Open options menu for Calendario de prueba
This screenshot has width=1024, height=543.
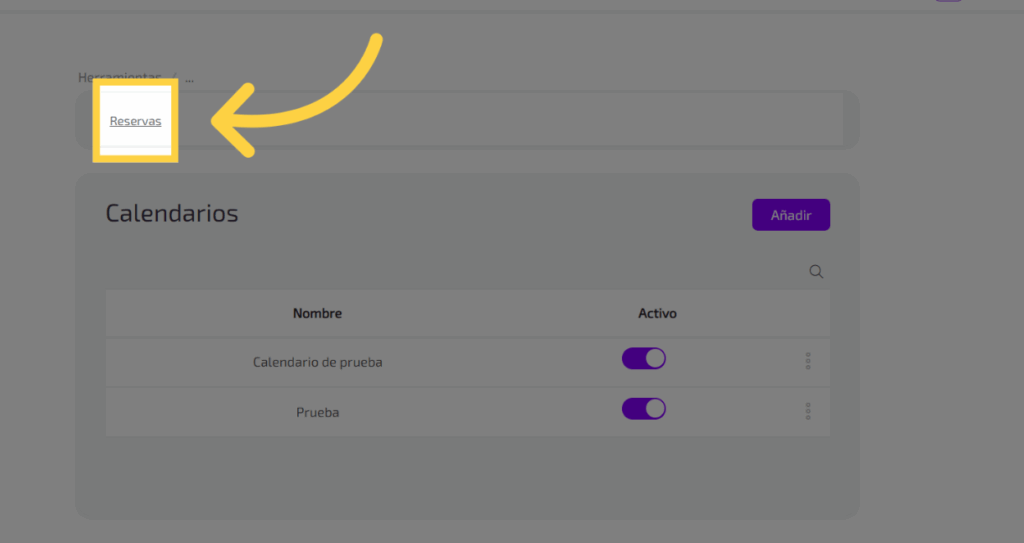(808, 361)
